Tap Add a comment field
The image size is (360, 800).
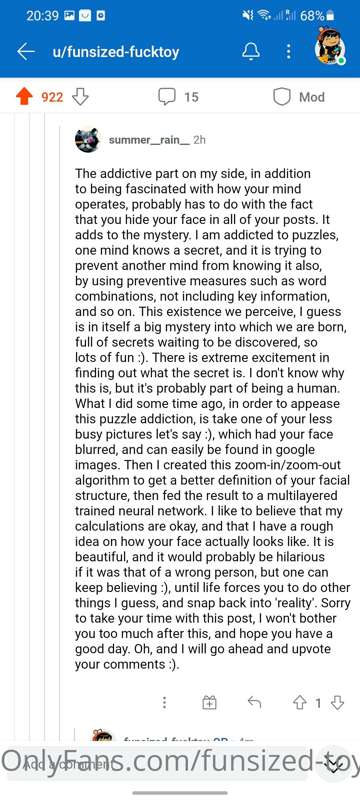tap(158, 765)
